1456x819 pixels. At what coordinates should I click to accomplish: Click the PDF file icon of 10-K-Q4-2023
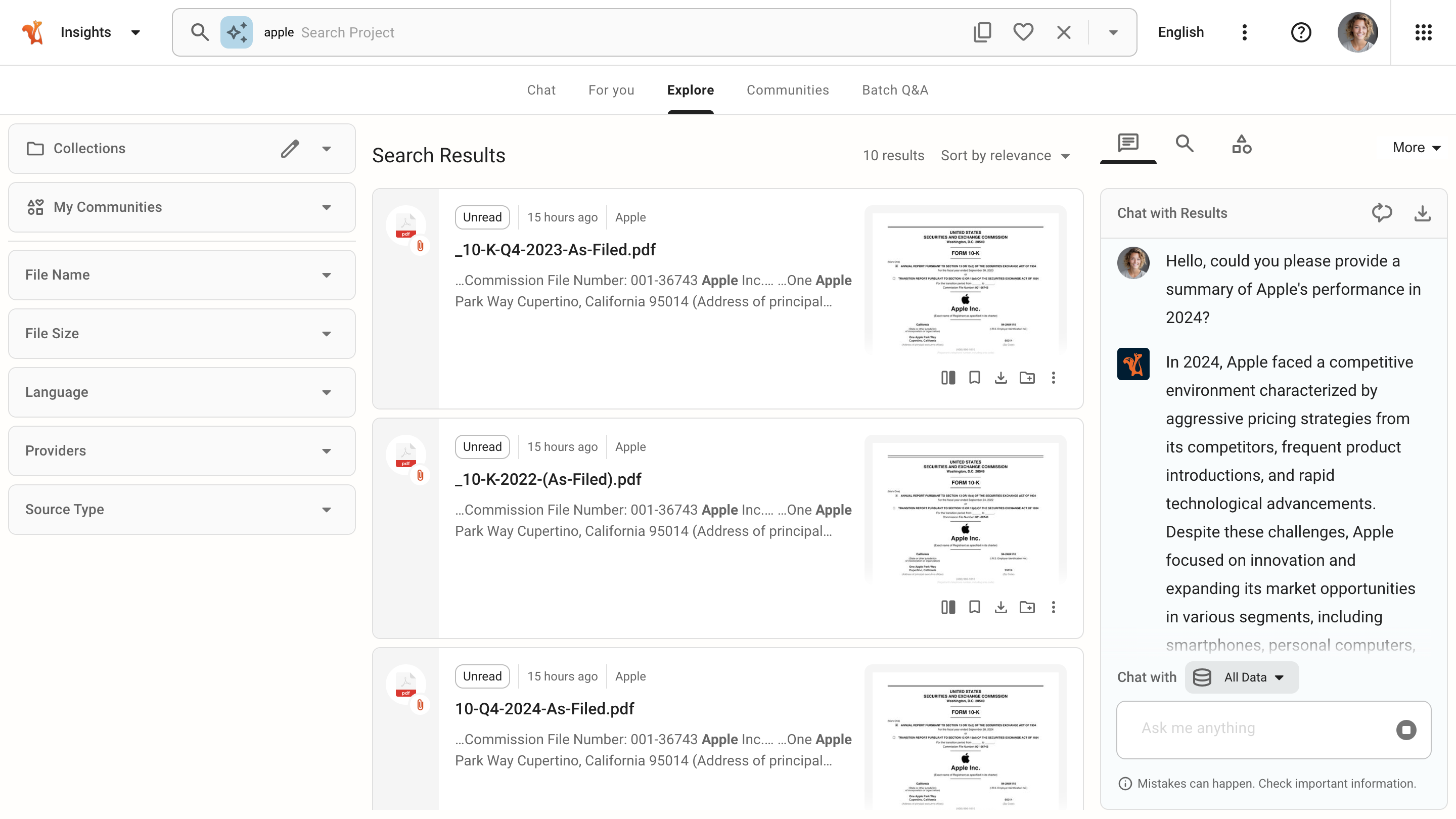point(405,225)
